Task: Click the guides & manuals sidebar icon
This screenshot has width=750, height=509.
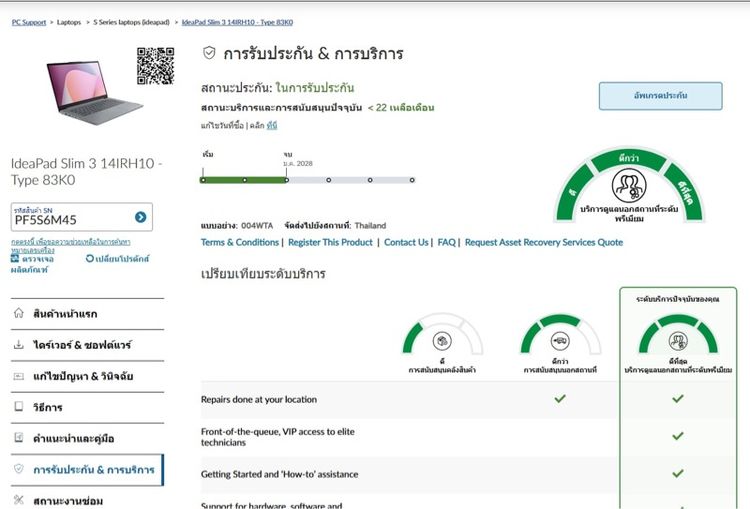Action: tap(19, 438)
